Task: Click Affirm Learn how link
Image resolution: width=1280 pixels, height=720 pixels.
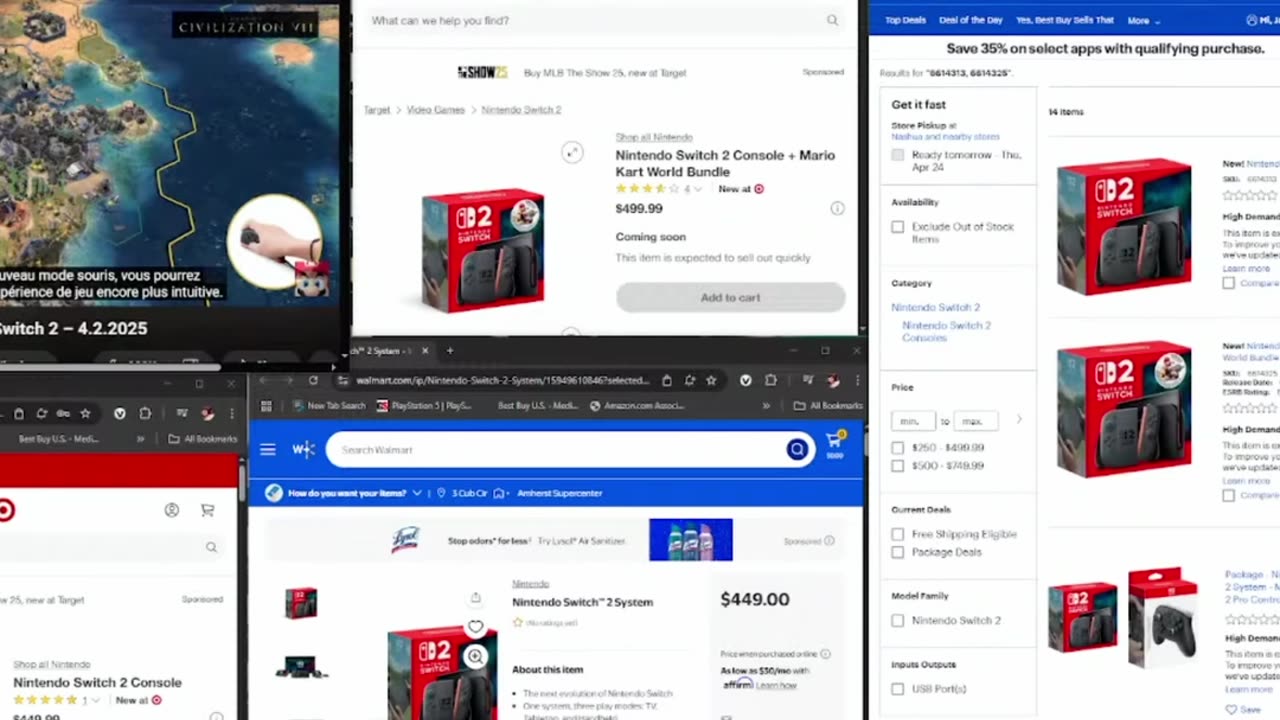Action: 776,685
